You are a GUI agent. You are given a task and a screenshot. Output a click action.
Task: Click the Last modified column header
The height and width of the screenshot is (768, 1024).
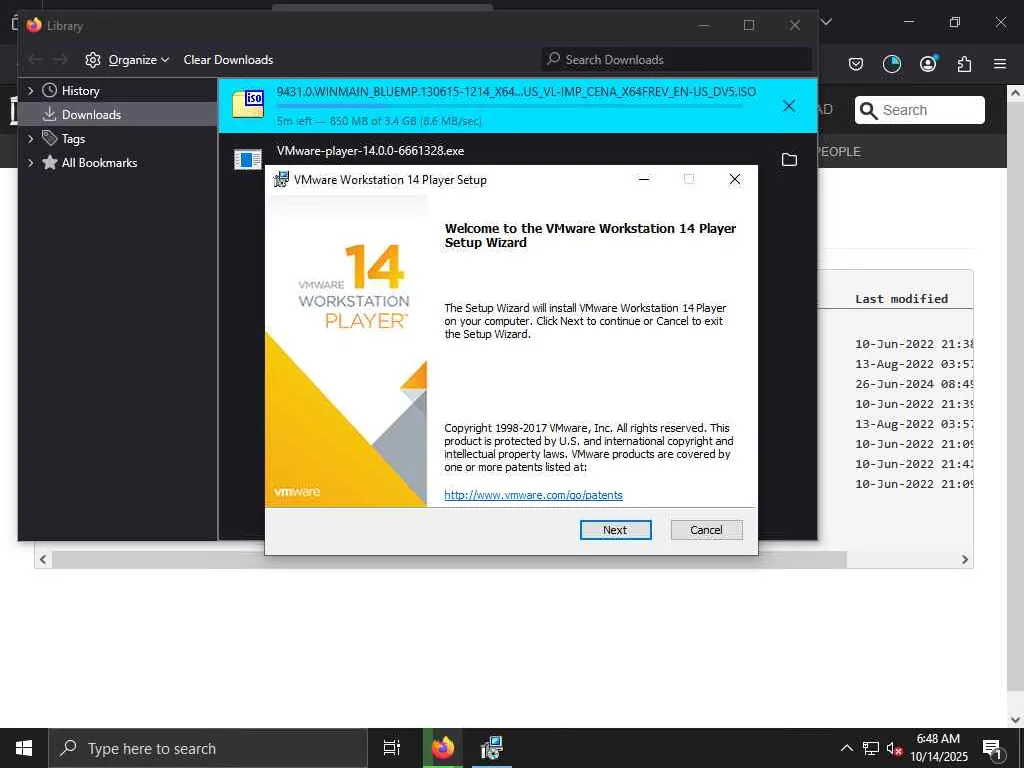(901, 298)
